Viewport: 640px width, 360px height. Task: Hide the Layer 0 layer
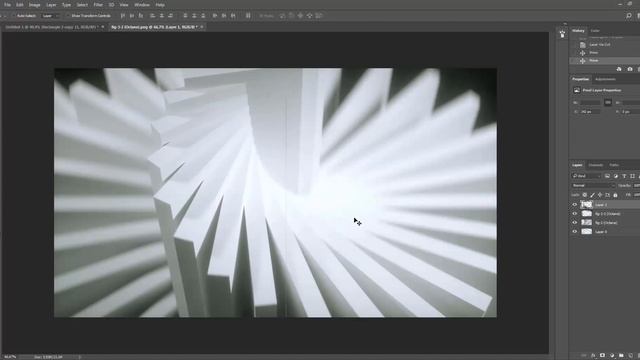pyautogui.click(x=575, y=232)
